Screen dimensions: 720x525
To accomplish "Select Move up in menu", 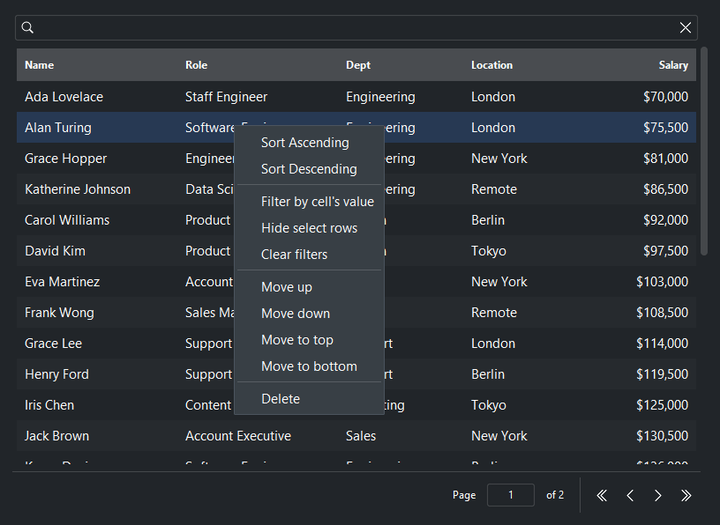I will click(x=309, y=287).
